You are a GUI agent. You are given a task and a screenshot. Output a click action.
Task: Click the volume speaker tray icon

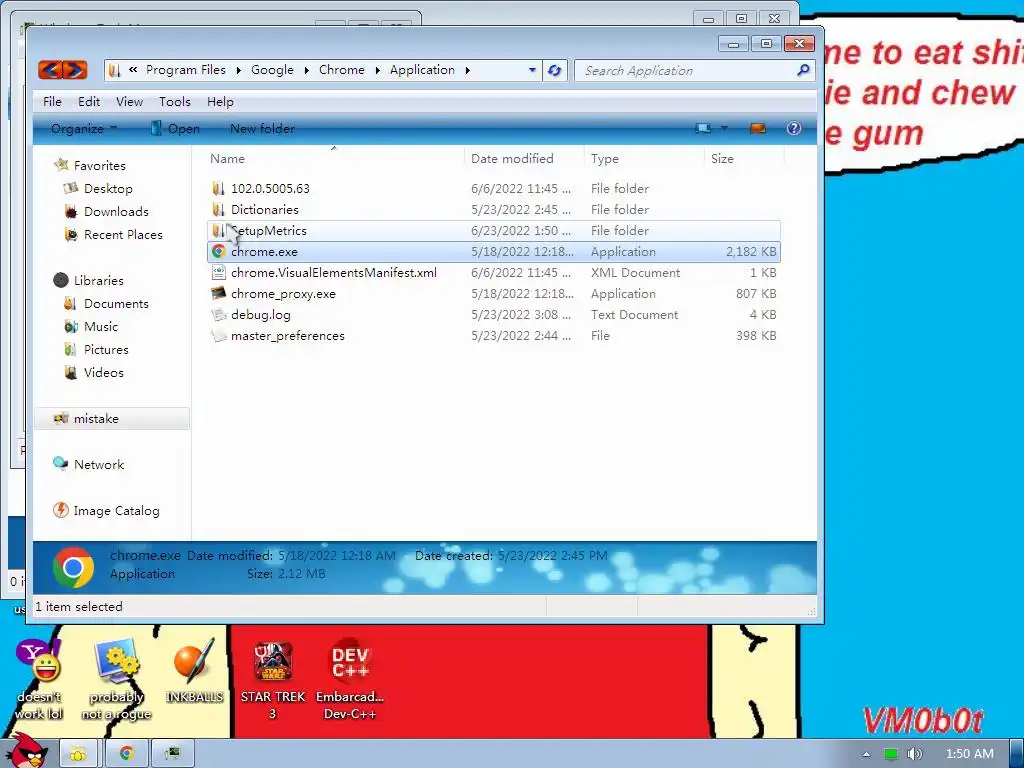click(x=914, y=754)
